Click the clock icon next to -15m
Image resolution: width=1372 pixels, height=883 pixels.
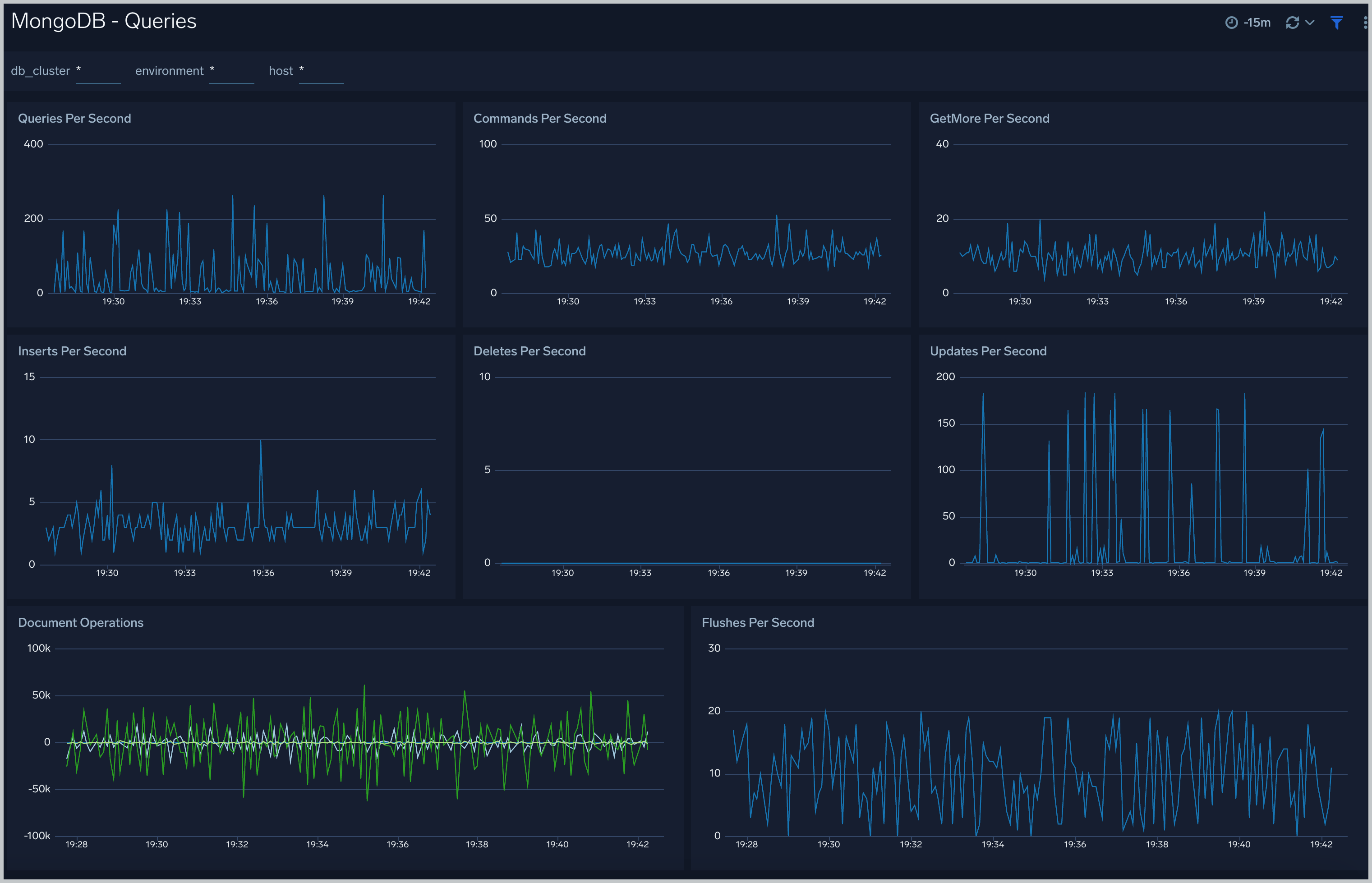pyautogui.click(x=1233, y=23)
